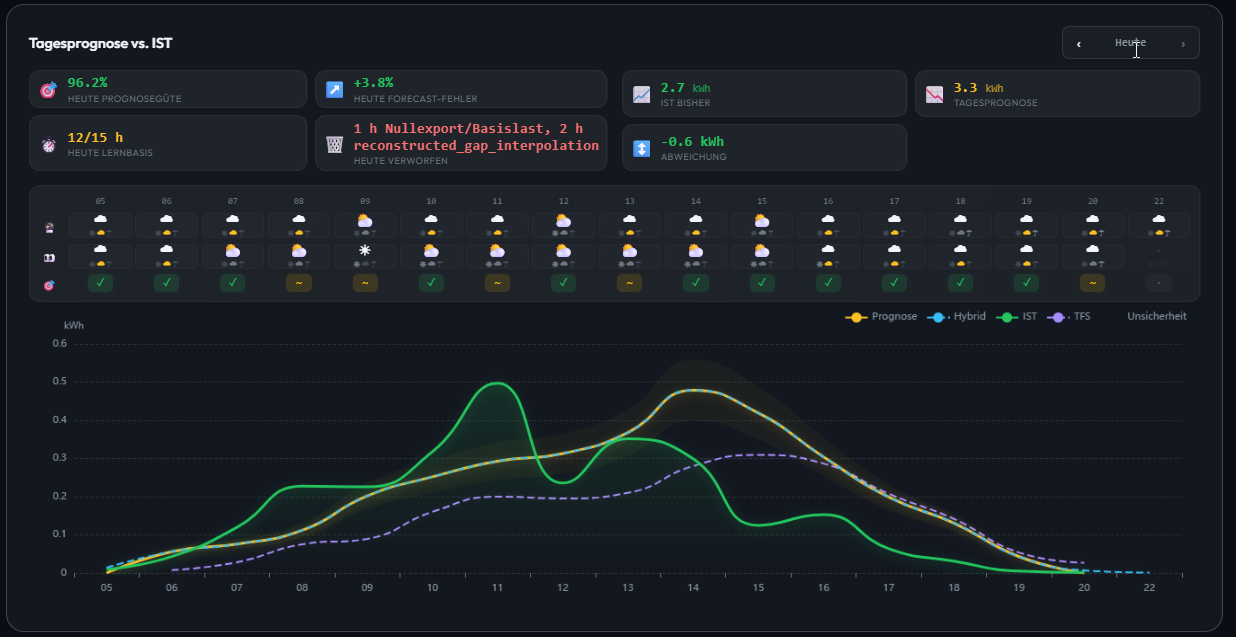Click the grey dash badge under hour 22

(x=1158, y=283)
